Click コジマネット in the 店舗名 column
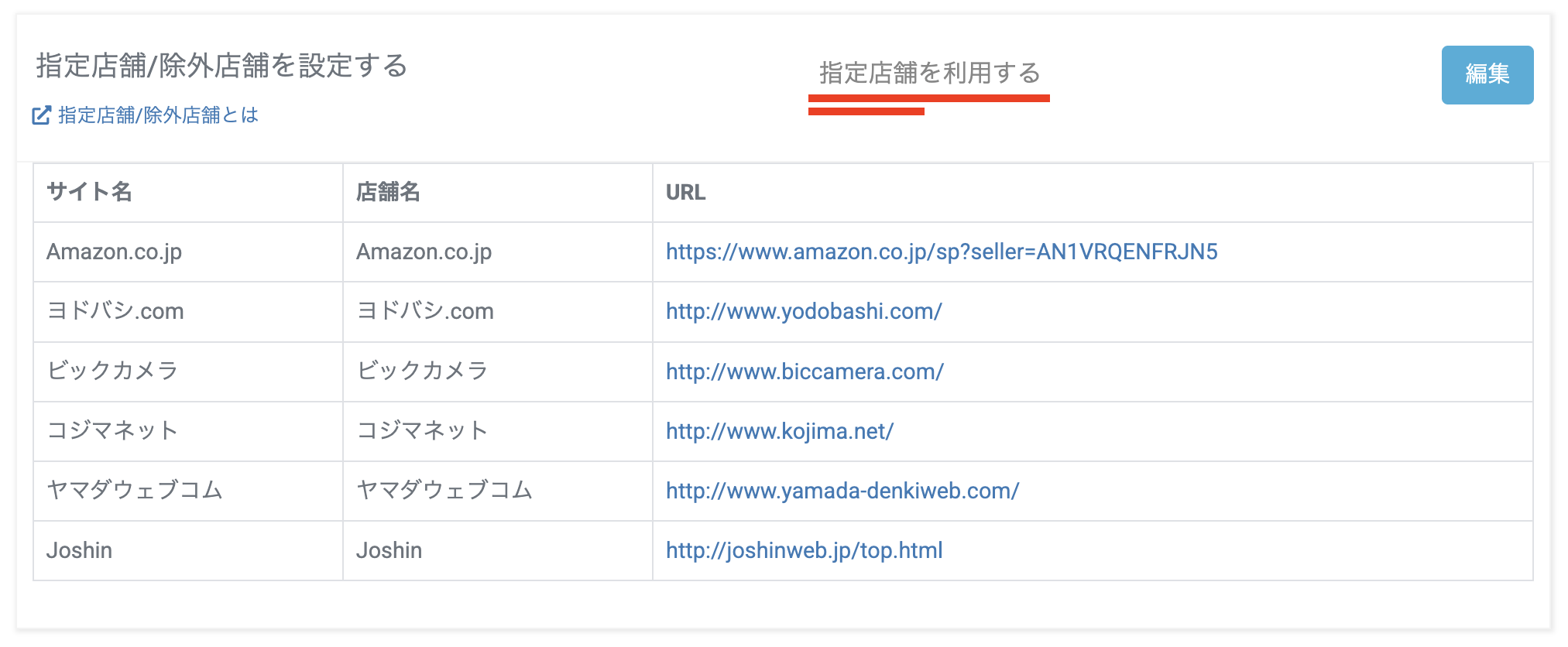The height and width of the screenshot is (647, 1568). point(422,431)
